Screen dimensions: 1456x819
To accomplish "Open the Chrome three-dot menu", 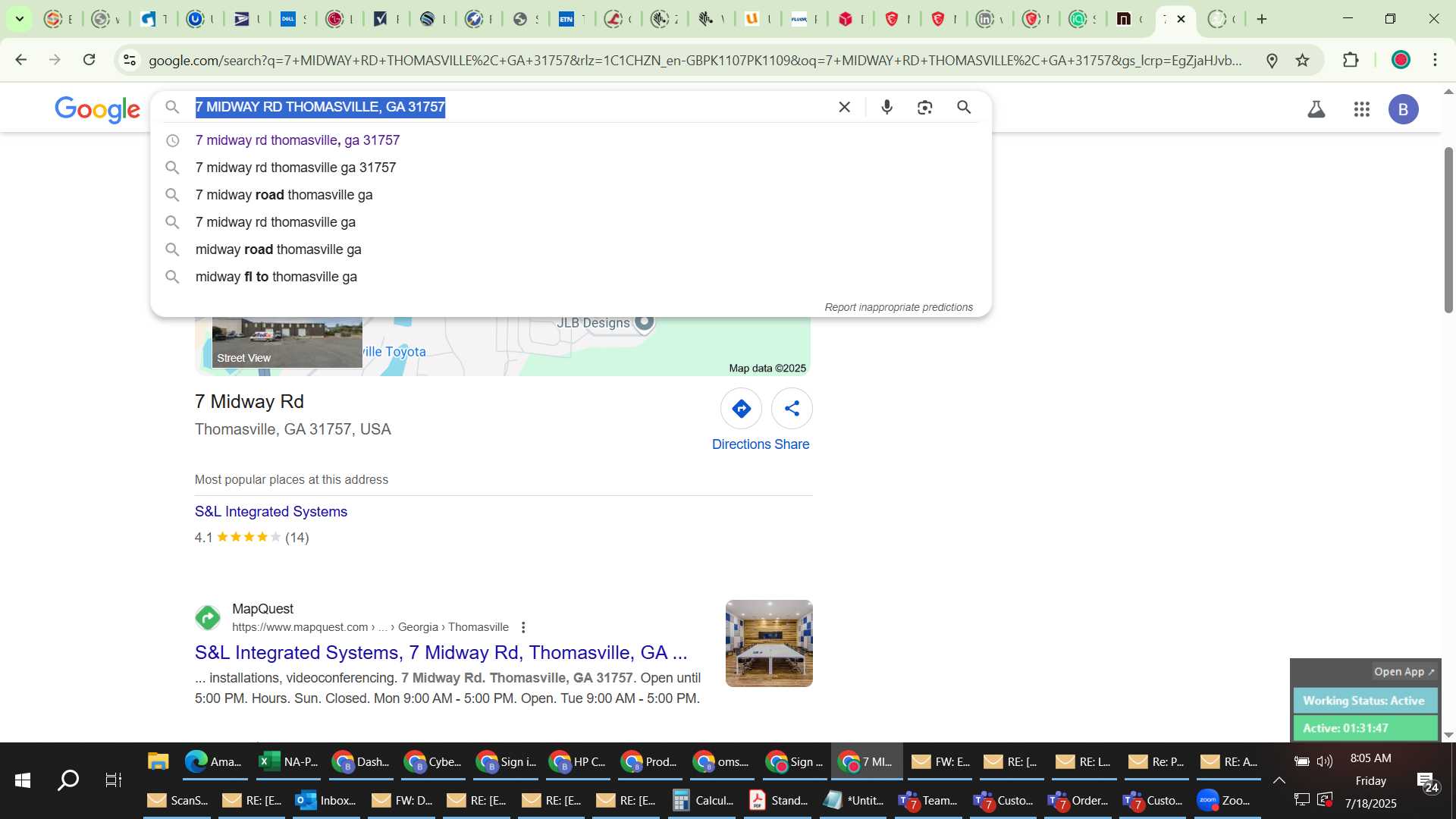I will tap(1436, 60).
